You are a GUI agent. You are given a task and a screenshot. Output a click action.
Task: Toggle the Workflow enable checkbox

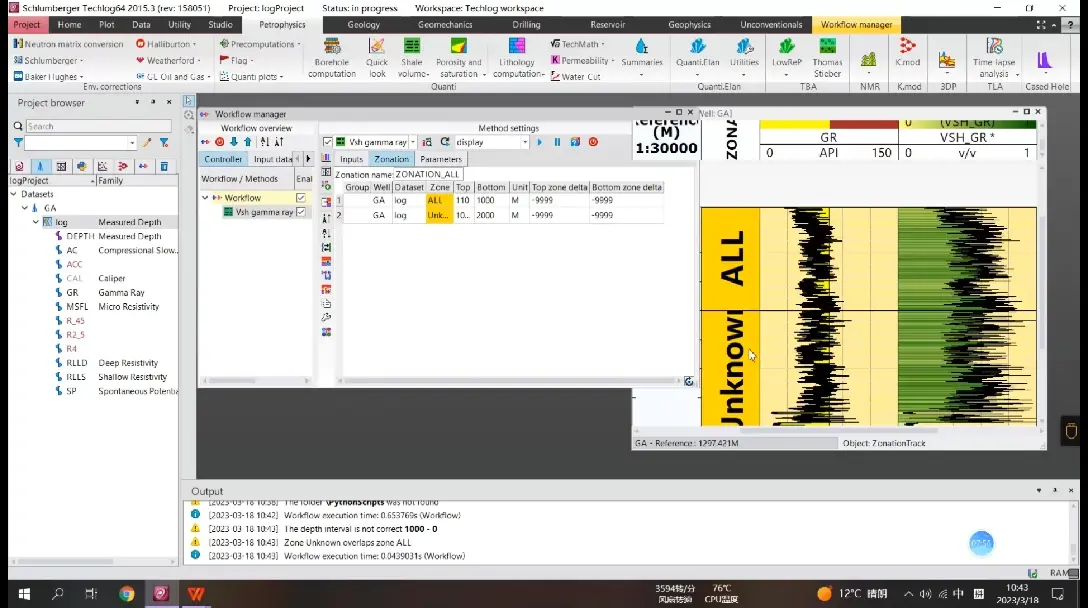pos(301,198)
